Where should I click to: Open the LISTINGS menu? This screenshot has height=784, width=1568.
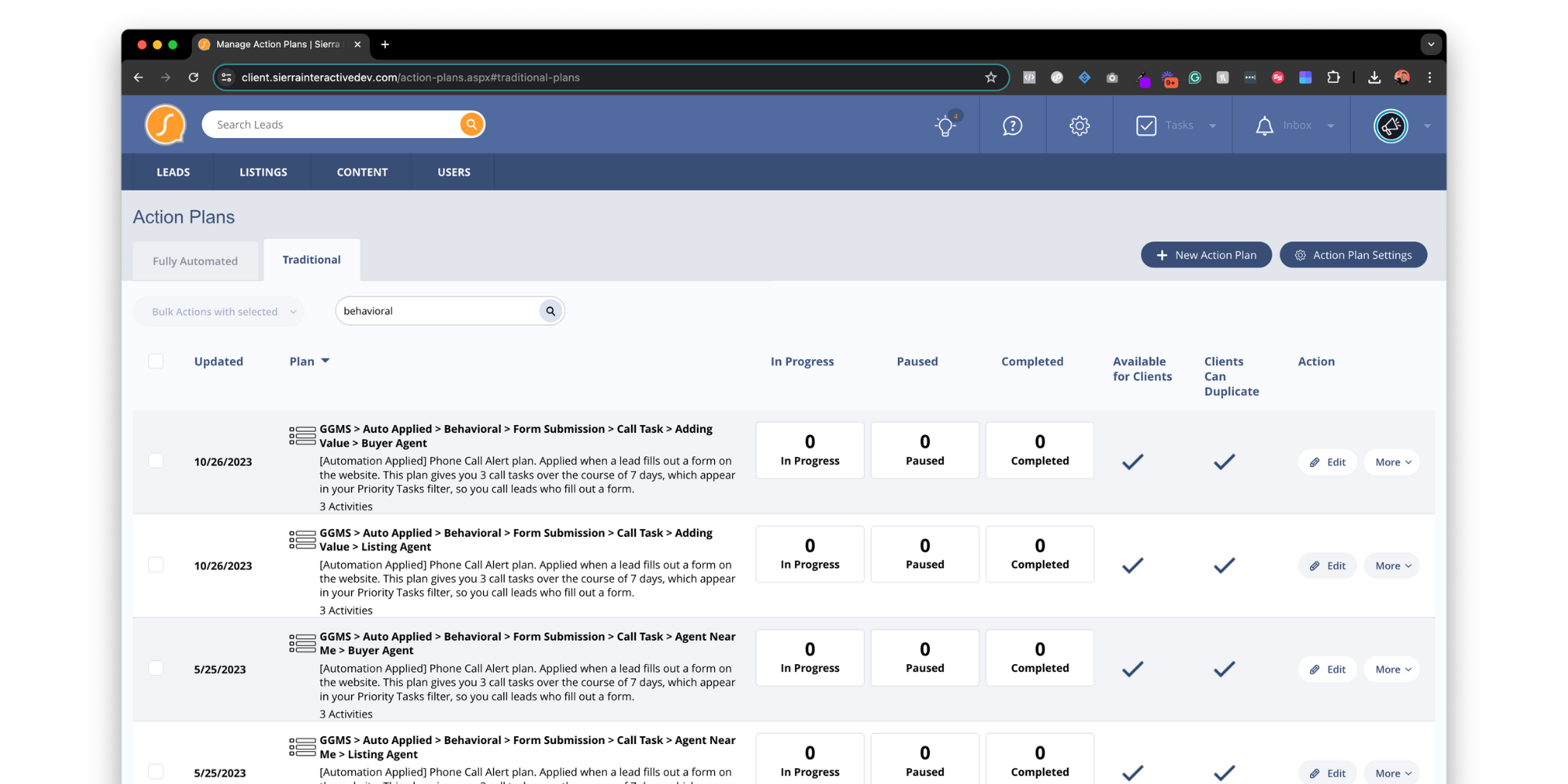[x=263, y=172]
